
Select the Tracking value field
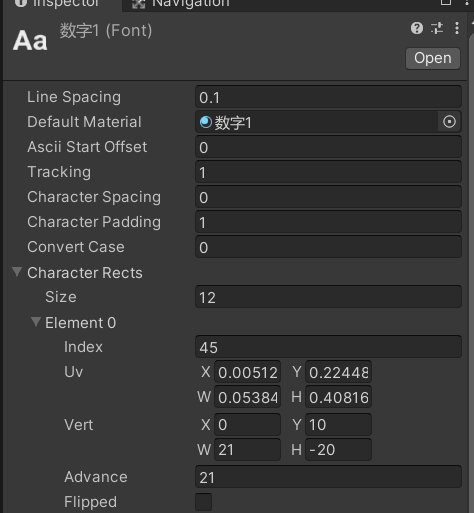point(328,172)
